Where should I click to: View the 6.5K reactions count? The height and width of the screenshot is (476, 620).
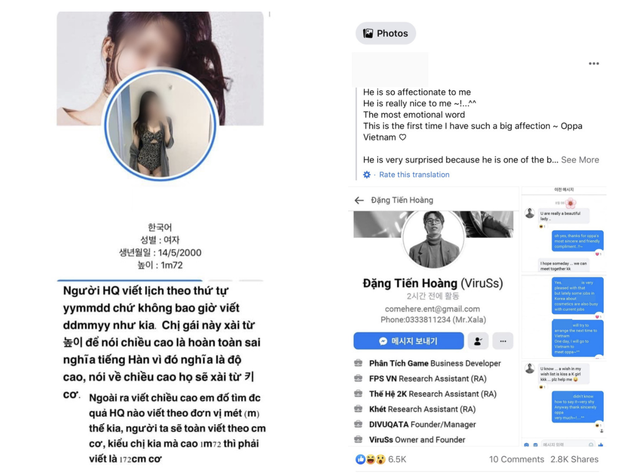pyautogui.click(x=397, y=459)
